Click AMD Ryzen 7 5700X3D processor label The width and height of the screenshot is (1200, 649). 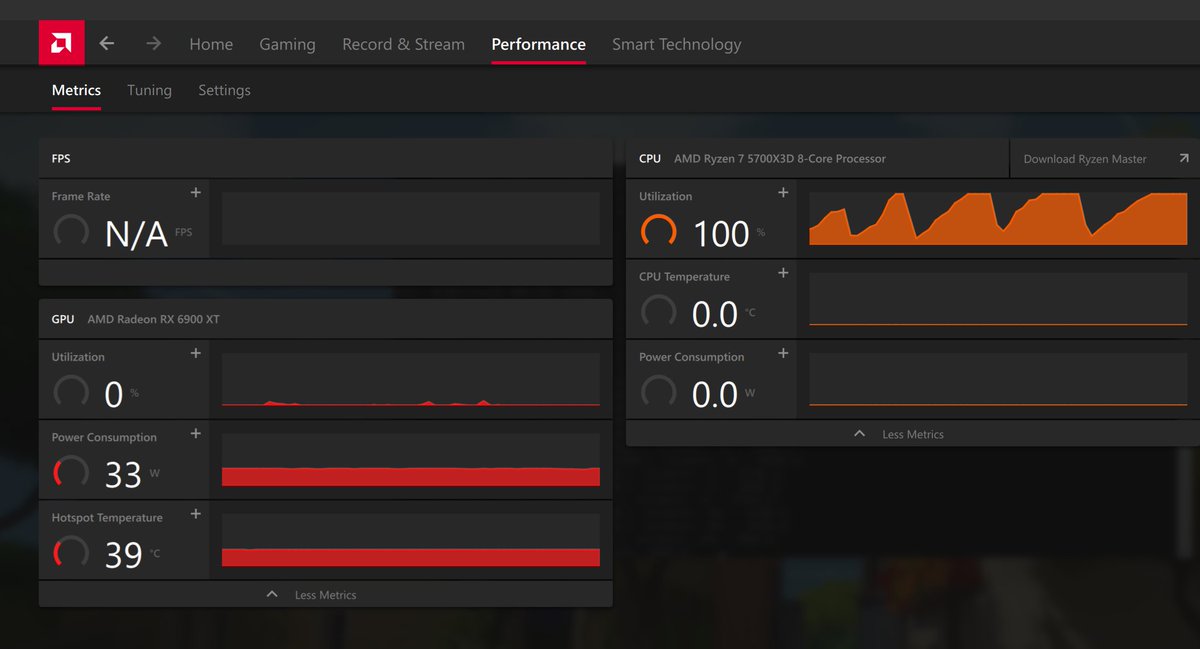[x=780, y=158]
